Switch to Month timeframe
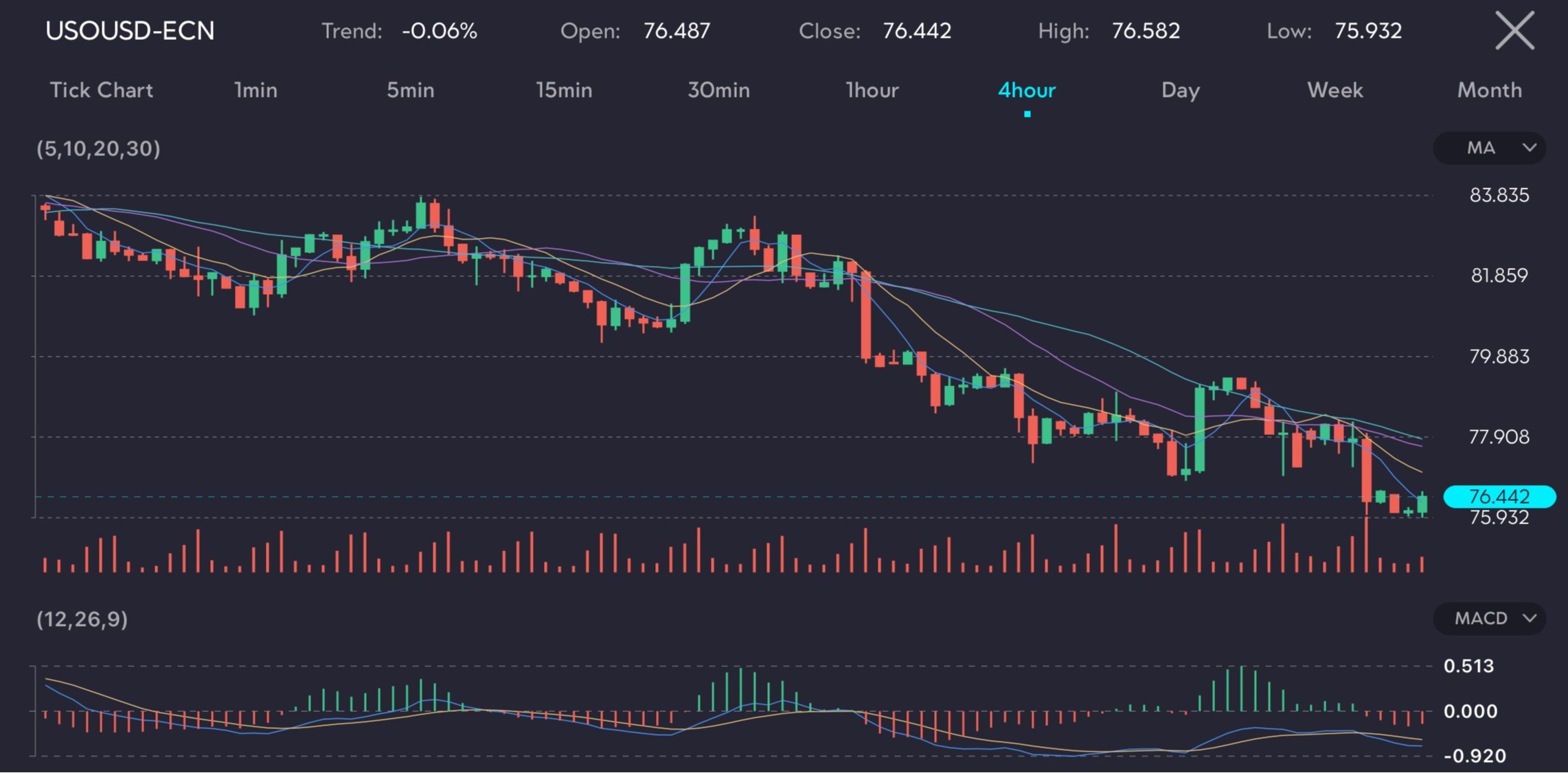Screen dimensions: 1568x773 click(1490, 90)
